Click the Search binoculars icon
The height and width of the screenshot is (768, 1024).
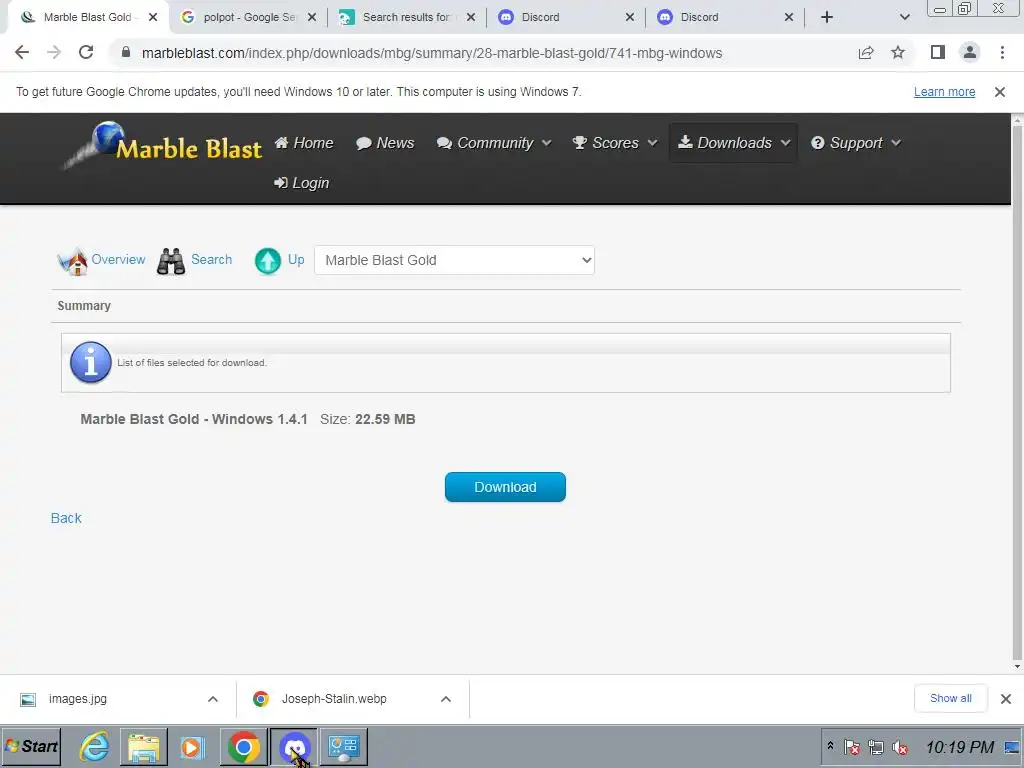tap(171, 261)
